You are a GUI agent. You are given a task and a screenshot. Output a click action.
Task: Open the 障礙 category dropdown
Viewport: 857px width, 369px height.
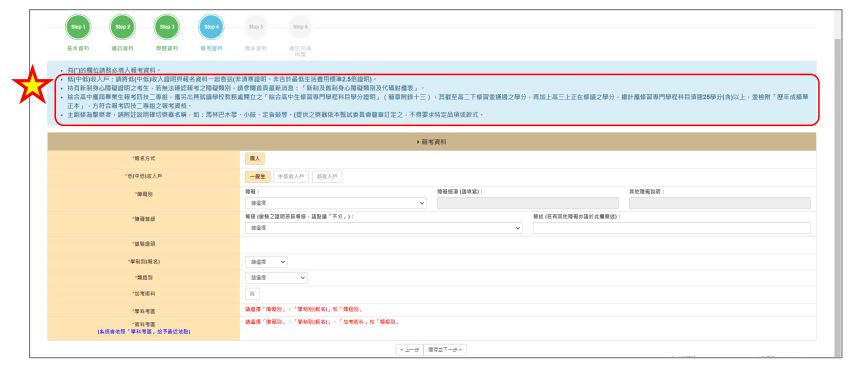[336, 203]
